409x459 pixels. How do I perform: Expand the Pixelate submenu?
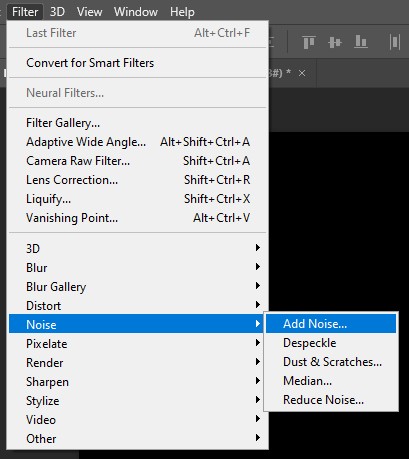coord(137,343)
